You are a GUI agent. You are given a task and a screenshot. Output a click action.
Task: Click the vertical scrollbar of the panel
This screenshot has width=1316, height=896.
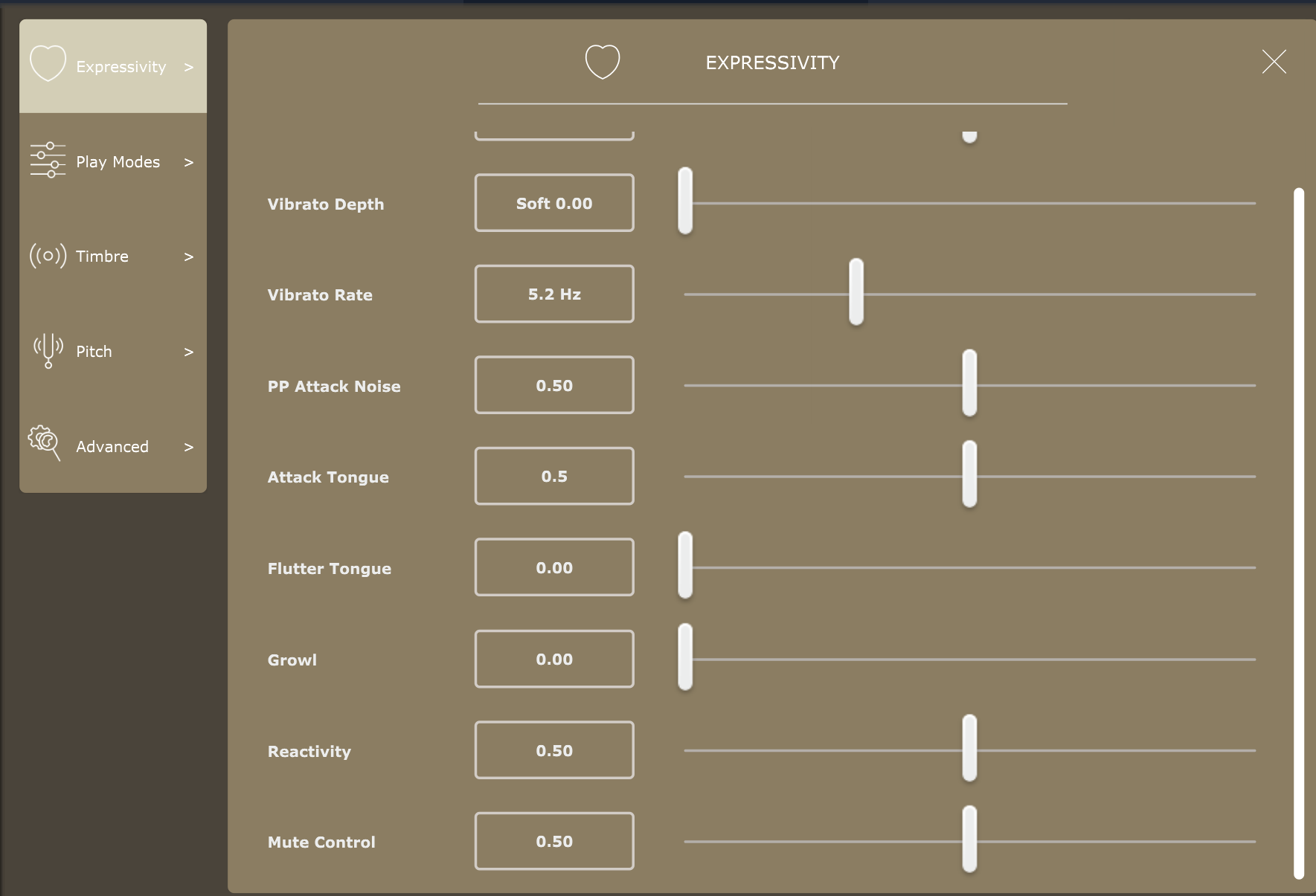[x=1298, y=532]
